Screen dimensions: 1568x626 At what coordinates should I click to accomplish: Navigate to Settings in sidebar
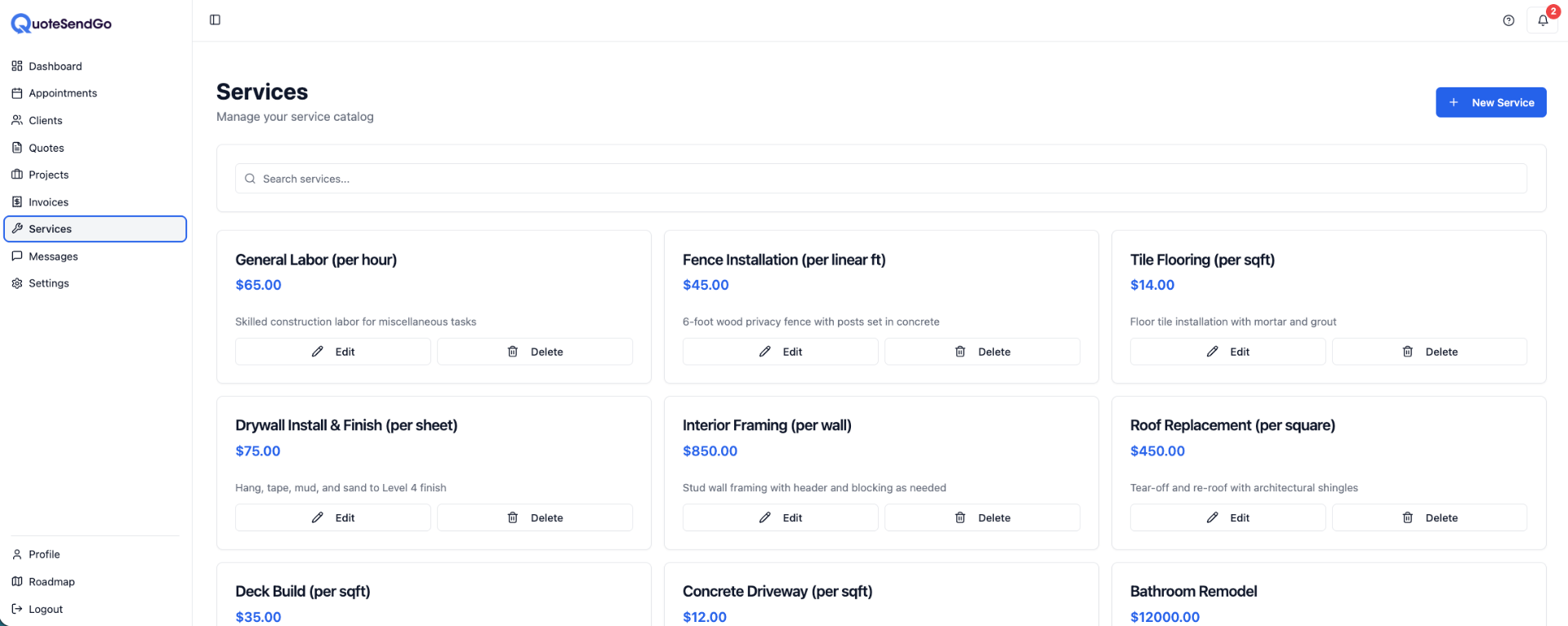pos(48,283)
